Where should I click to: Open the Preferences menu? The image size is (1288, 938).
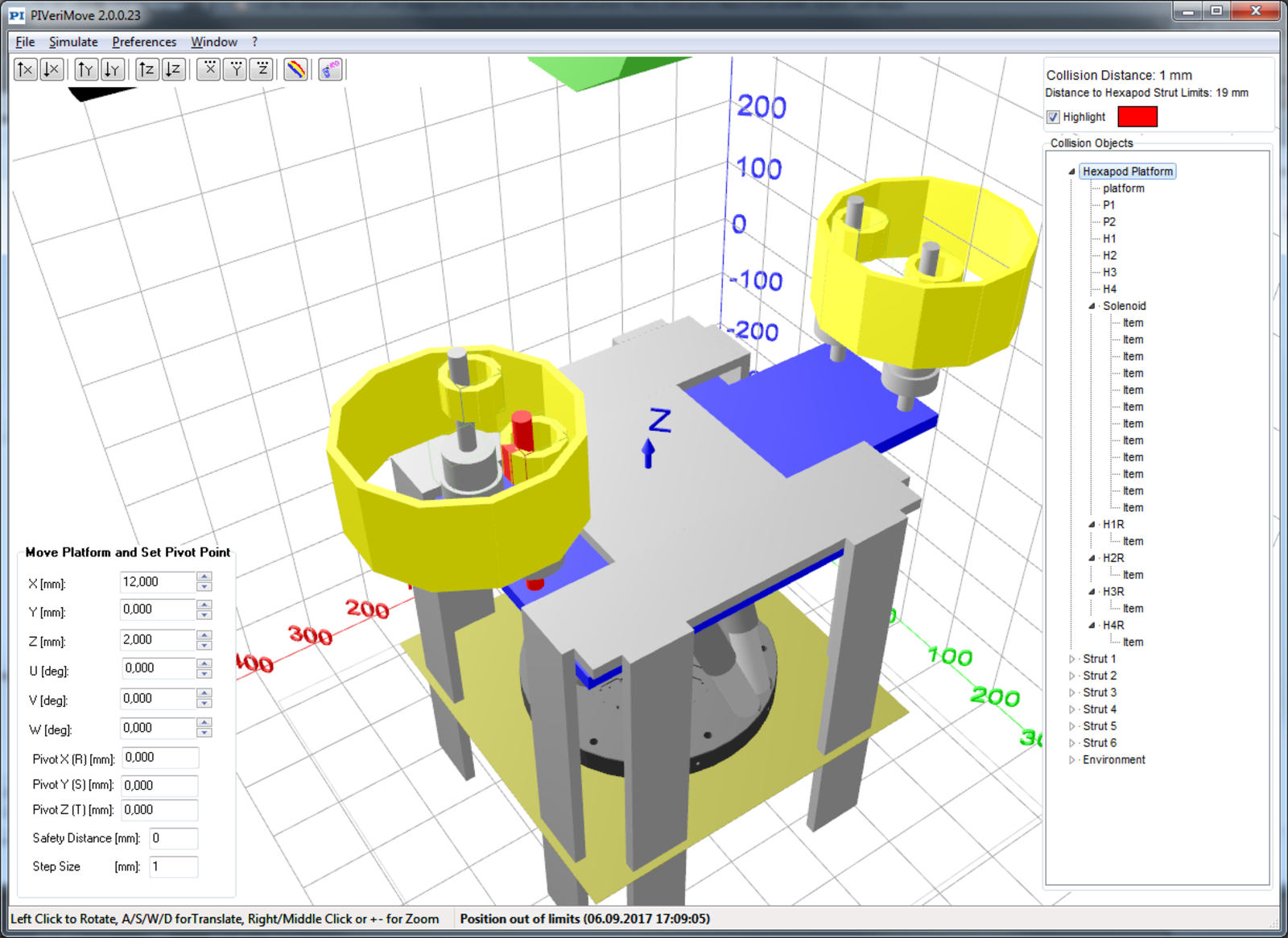click(x=144, y=42)
